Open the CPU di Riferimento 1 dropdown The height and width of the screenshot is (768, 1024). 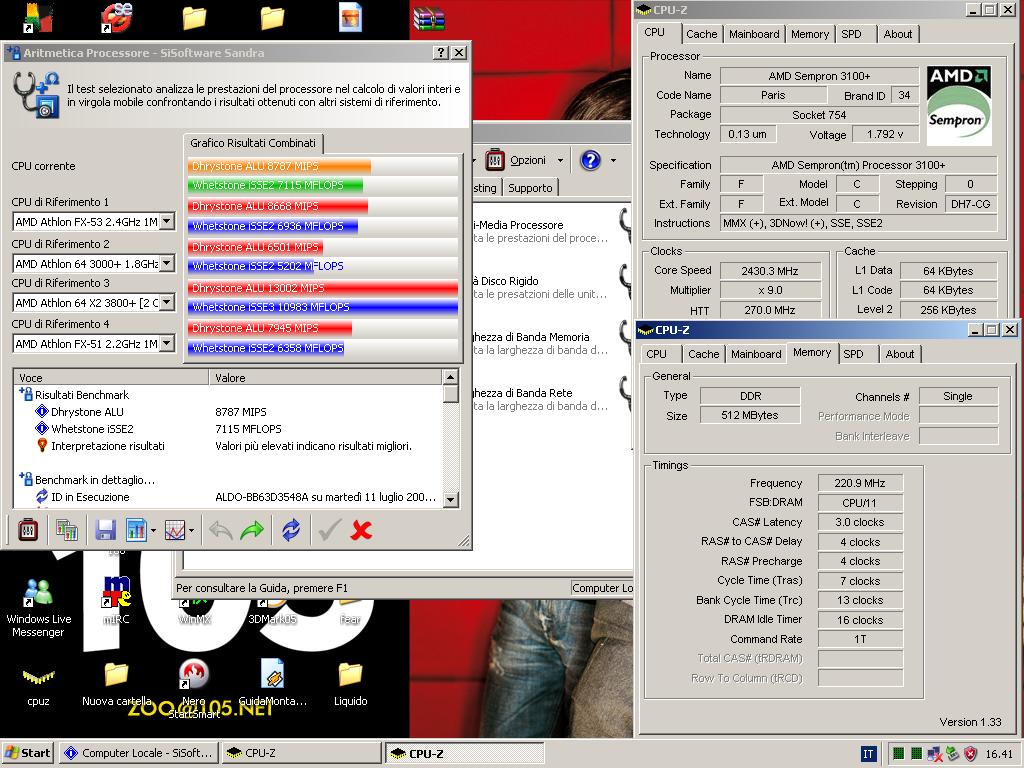tap(167, 221)
